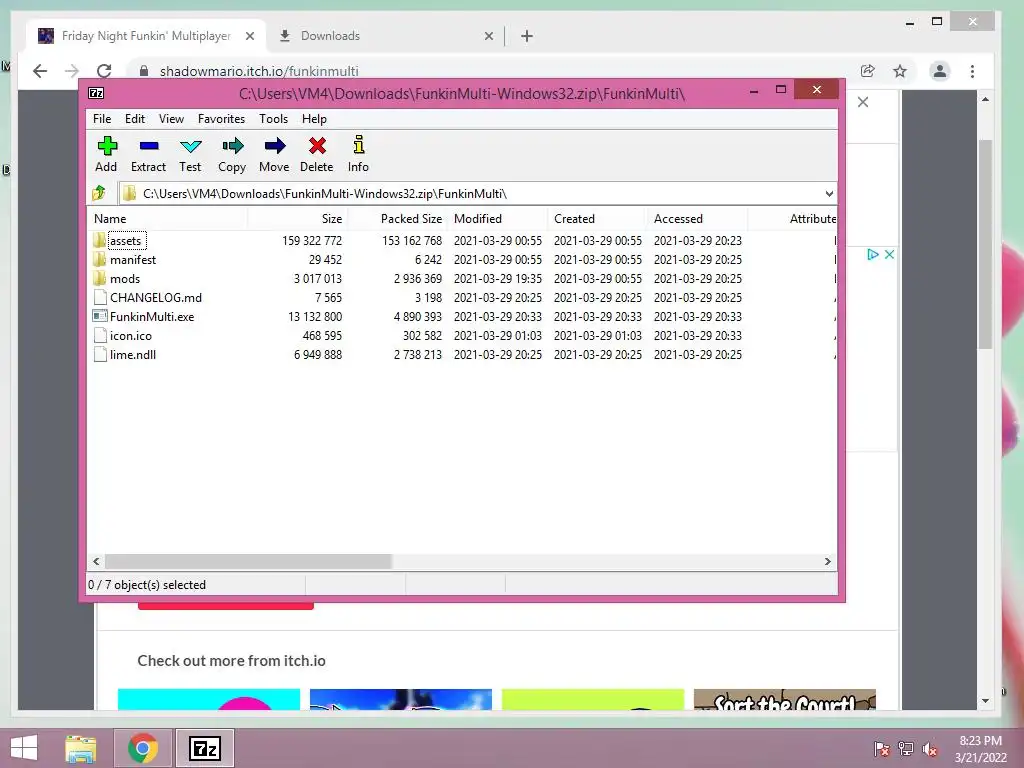Open File Explorer from the taskbar
This screenshot has height=768, width=1024.
[81, 748]
